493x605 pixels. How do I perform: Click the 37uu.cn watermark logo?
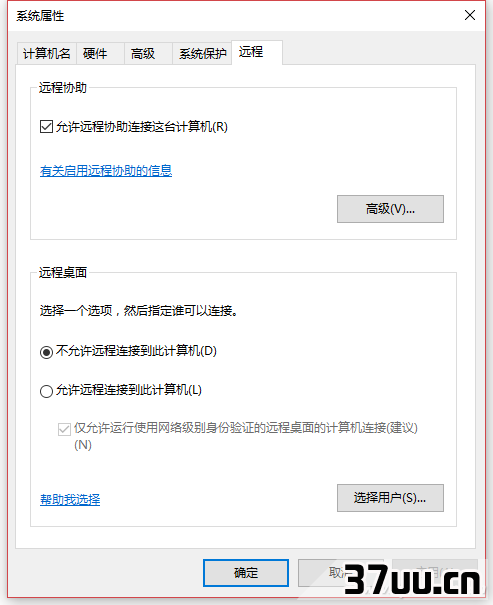click(412, 580)
